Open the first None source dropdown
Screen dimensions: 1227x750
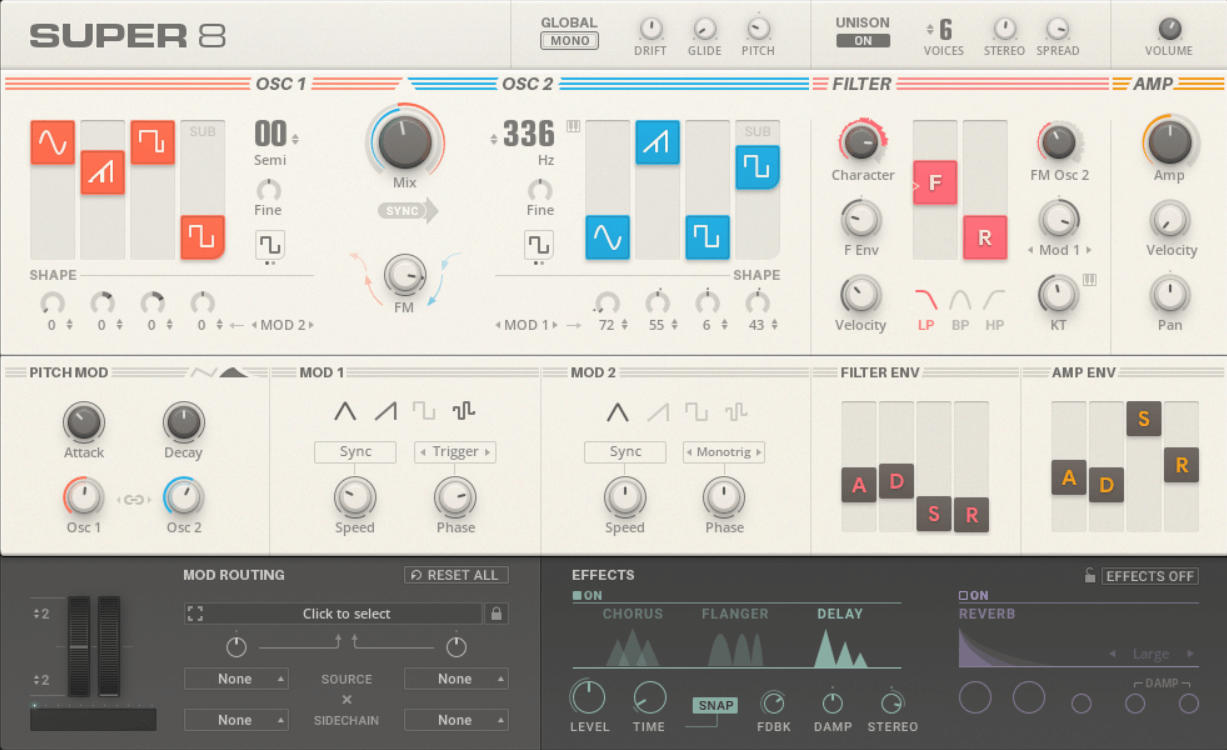click(x=236, y=679)
